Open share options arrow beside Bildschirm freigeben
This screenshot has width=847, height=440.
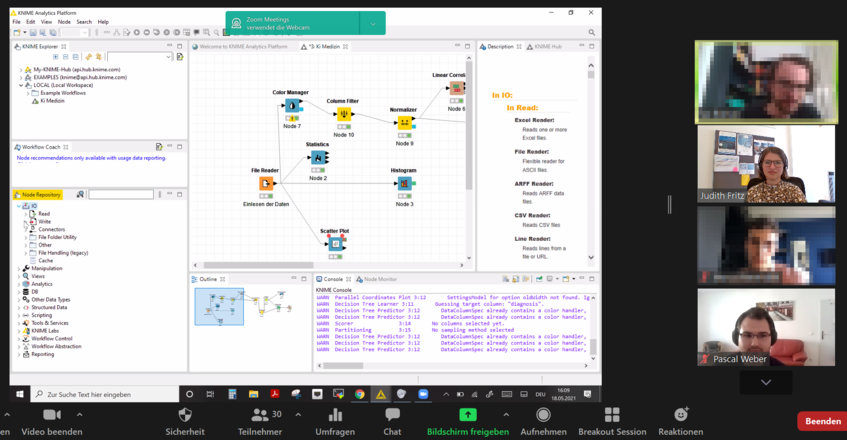pyautogui.click(x=506, y=415)
